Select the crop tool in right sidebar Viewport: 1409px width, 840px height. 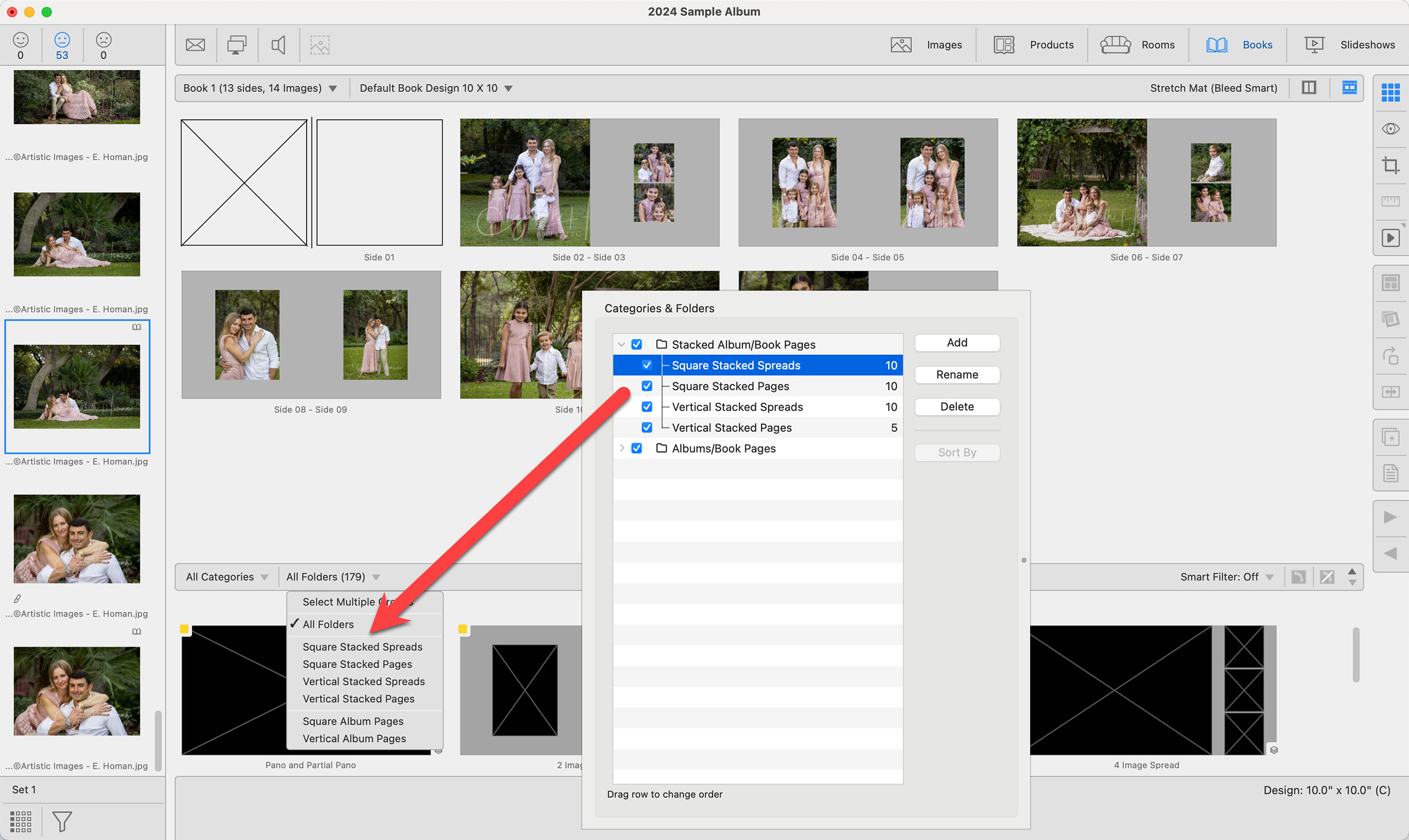(1391, 165)
